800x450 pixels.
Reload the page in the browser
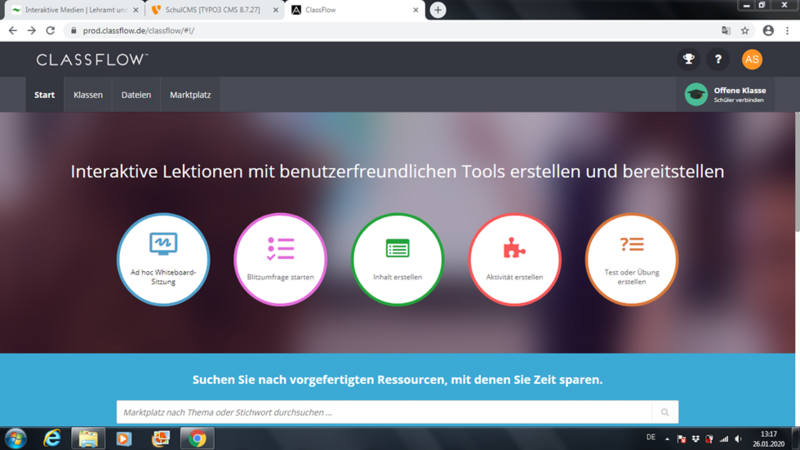50,31
